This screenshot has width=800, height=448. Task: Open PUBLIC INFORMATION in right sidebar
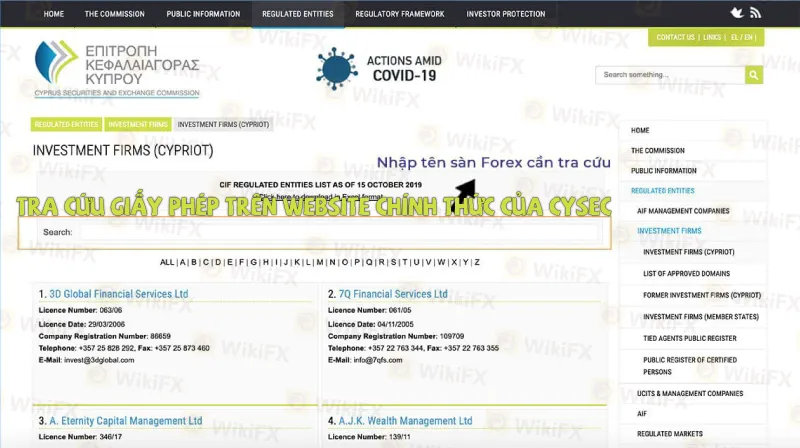(x=663, y=171)
